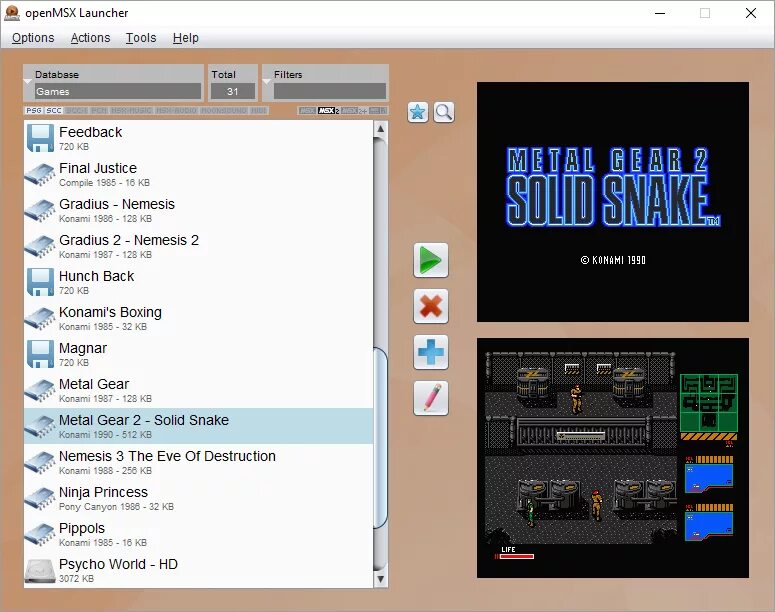Click the highlighted MSX2 generation badge
775x612 pixels.
[328, 110]
